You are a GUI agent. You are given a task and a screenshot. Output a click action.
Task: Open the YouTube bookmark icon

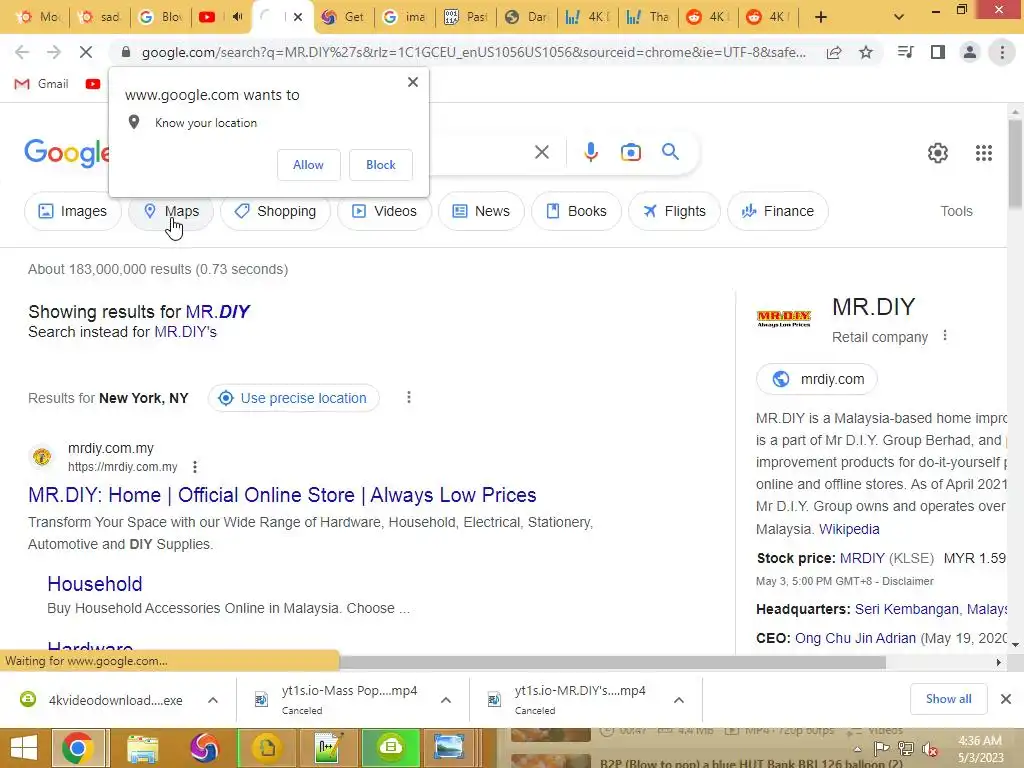93,84
